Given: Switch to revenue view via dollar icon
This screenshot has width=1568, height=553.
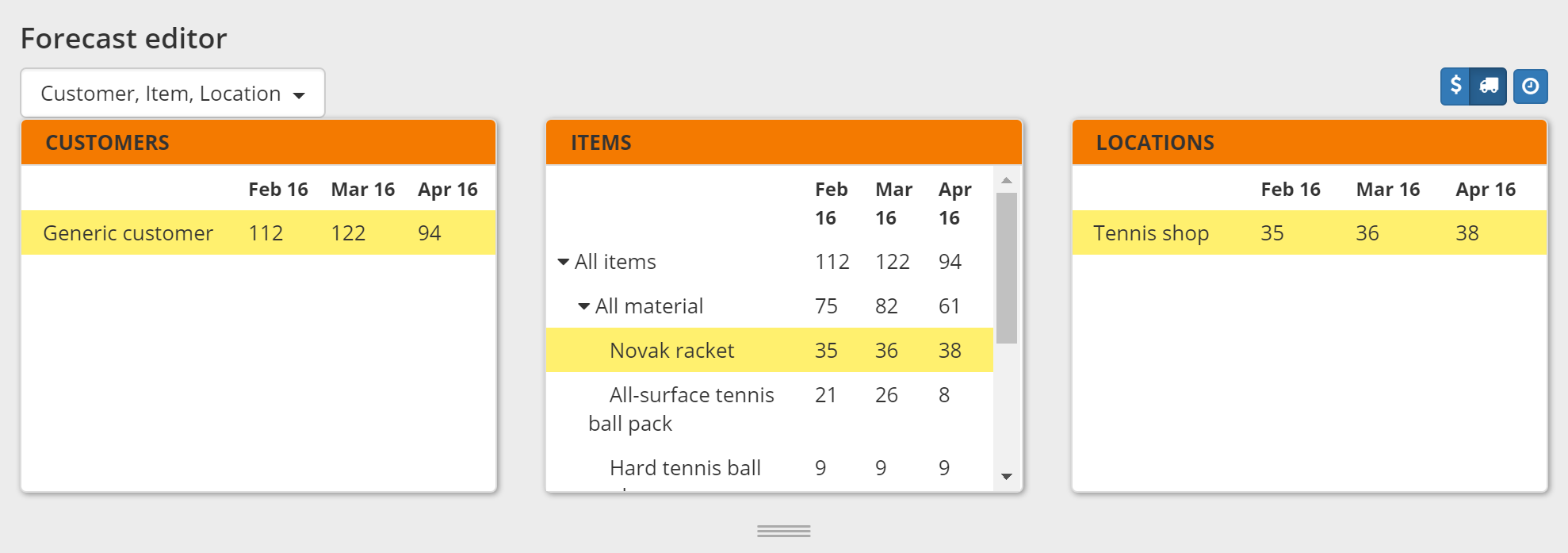Looking at the screenshot, I should tap(1455, 86).
